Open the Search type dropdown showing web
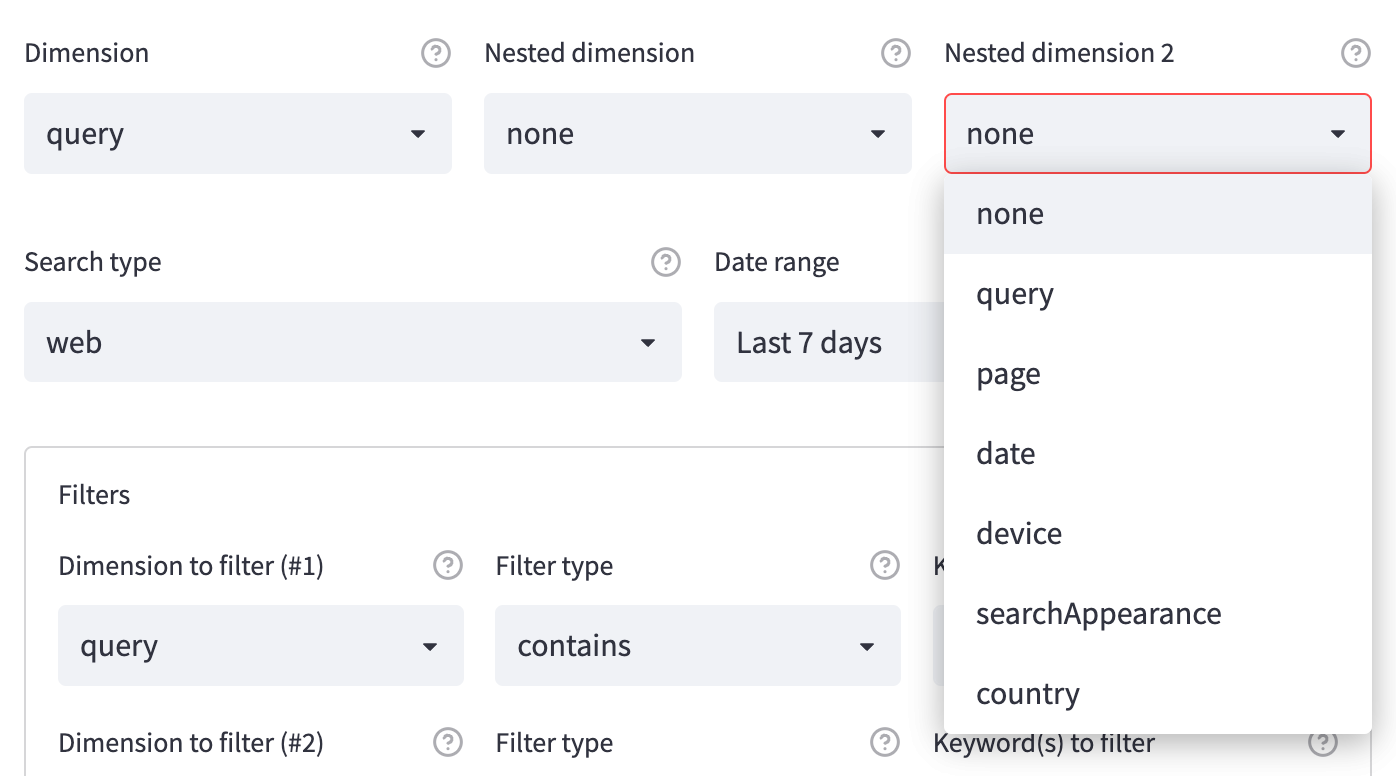 point(352,343)
